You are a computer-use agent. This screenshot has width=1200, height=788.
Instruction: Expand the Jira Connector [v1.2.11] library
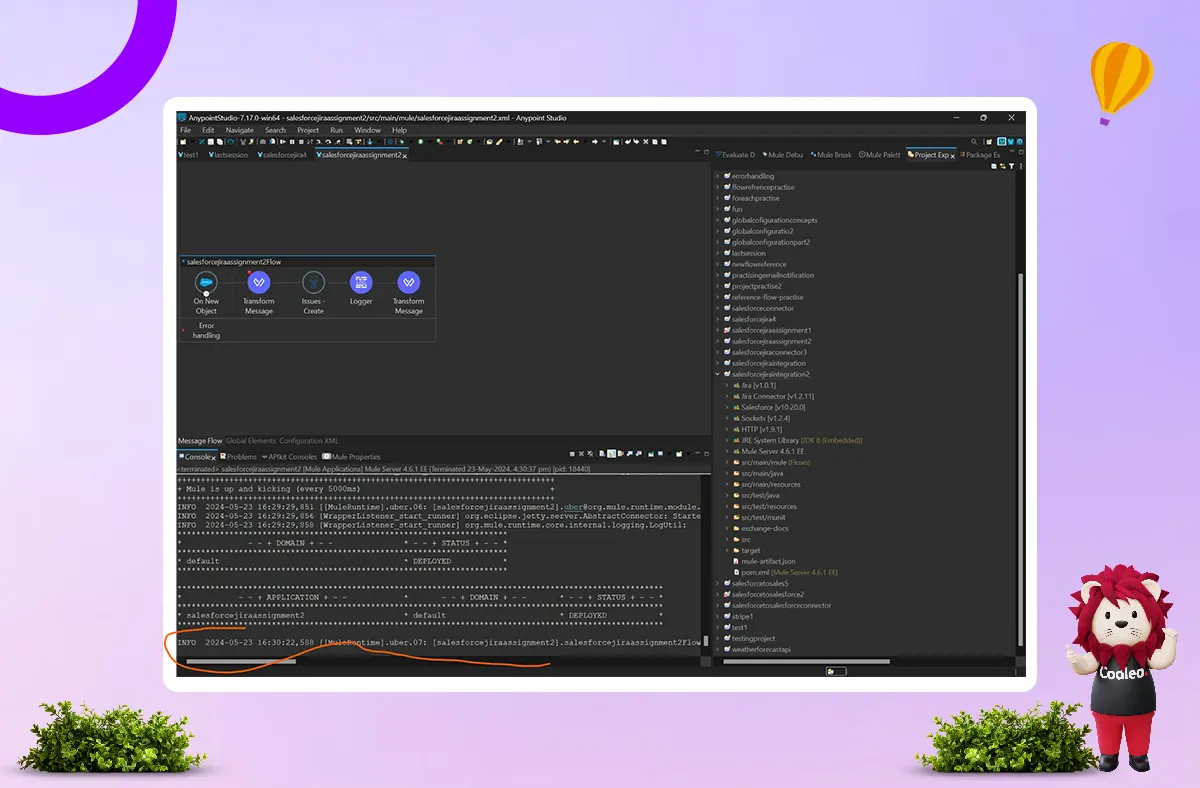pos(727,396)
